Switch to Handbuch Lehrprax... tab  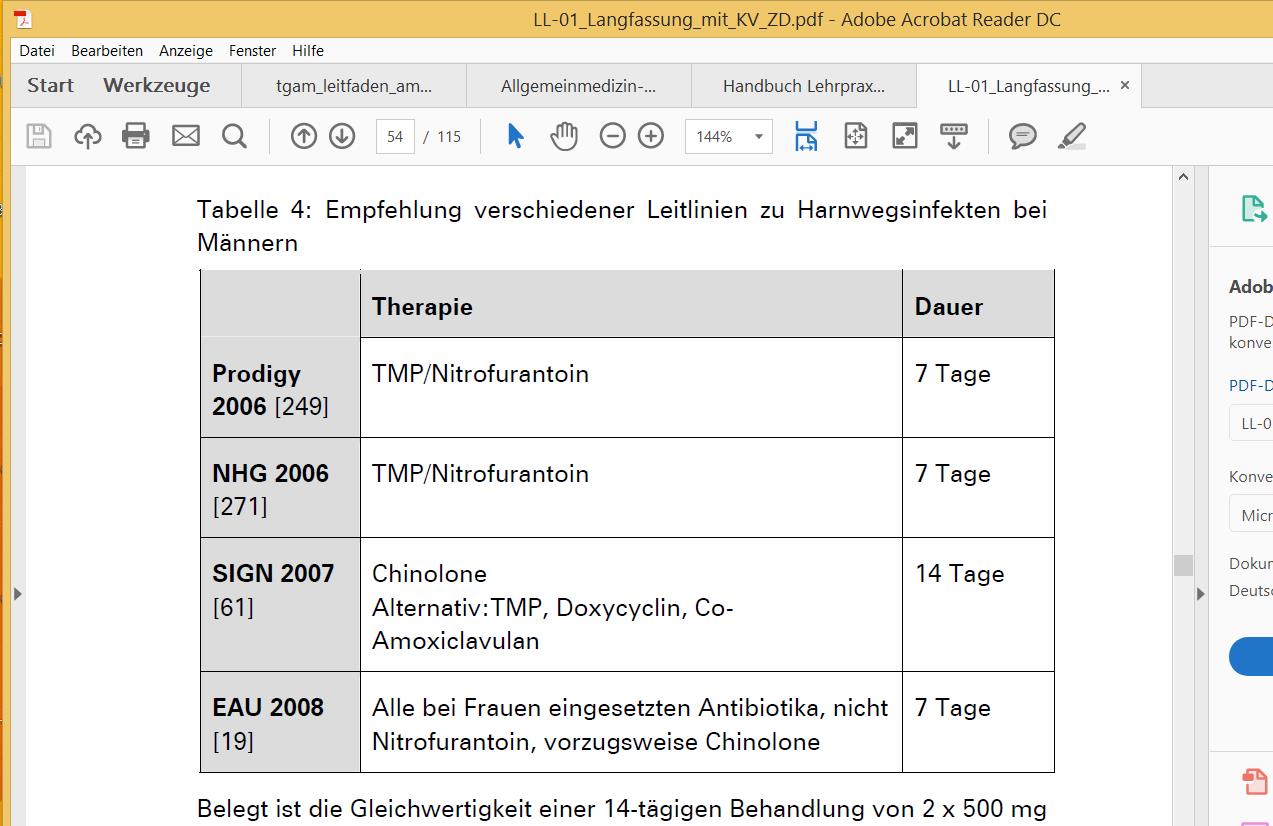[803, 86]
